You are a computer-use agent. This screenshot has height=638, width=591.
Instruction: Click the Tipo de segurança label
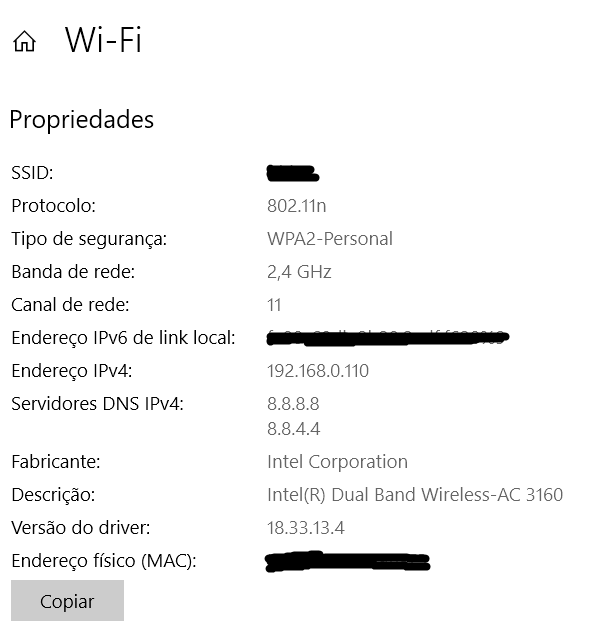click(x=89, y=239)
